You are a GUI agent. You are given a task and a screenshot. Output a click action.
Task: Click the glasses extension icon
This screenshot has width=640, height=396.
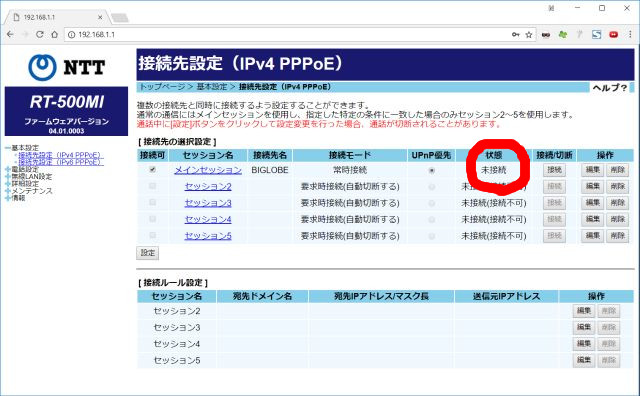coord(546,35)
